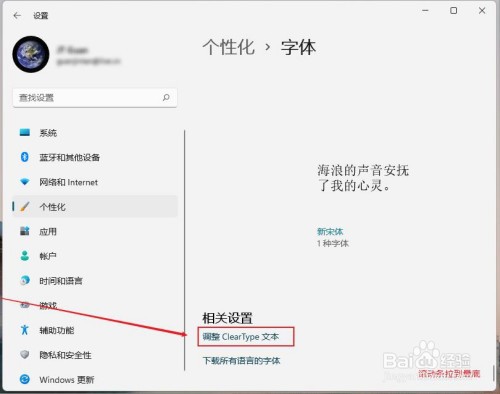Go to Windows 更新 settings
The image size is (500, 394).
pos(95,379)
